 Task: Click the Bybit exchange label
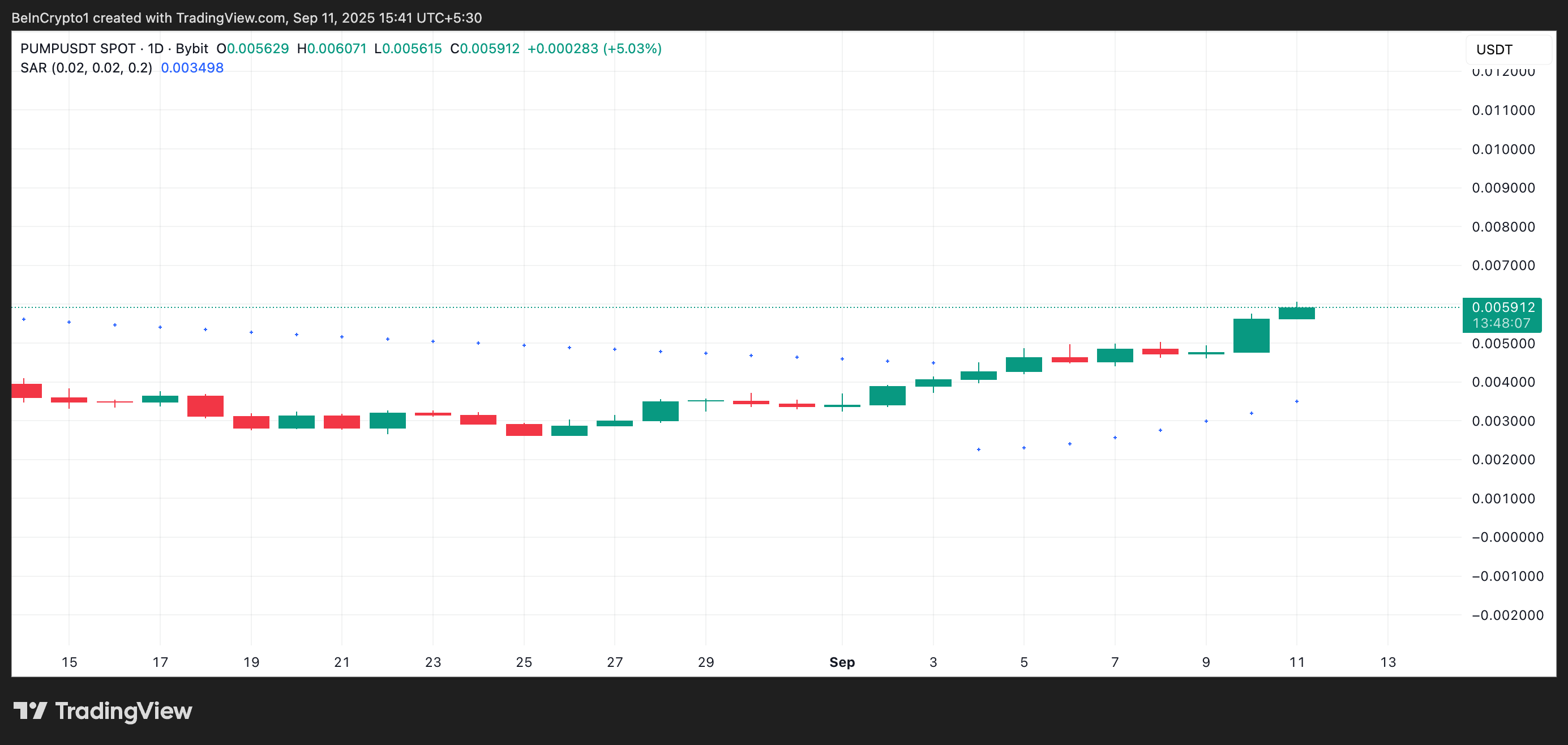(193, 48)
